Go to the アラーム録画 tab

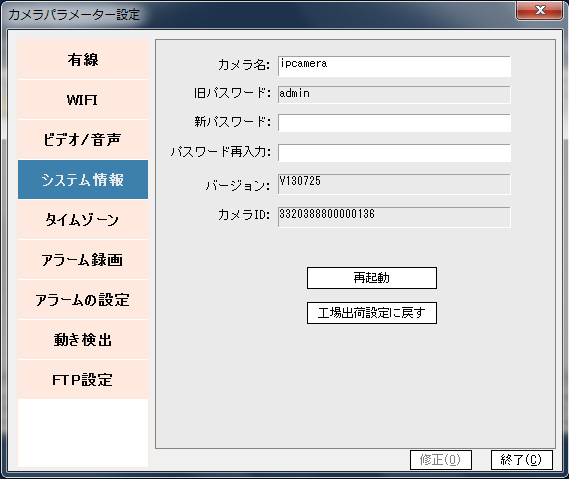[x=83, y=259]
